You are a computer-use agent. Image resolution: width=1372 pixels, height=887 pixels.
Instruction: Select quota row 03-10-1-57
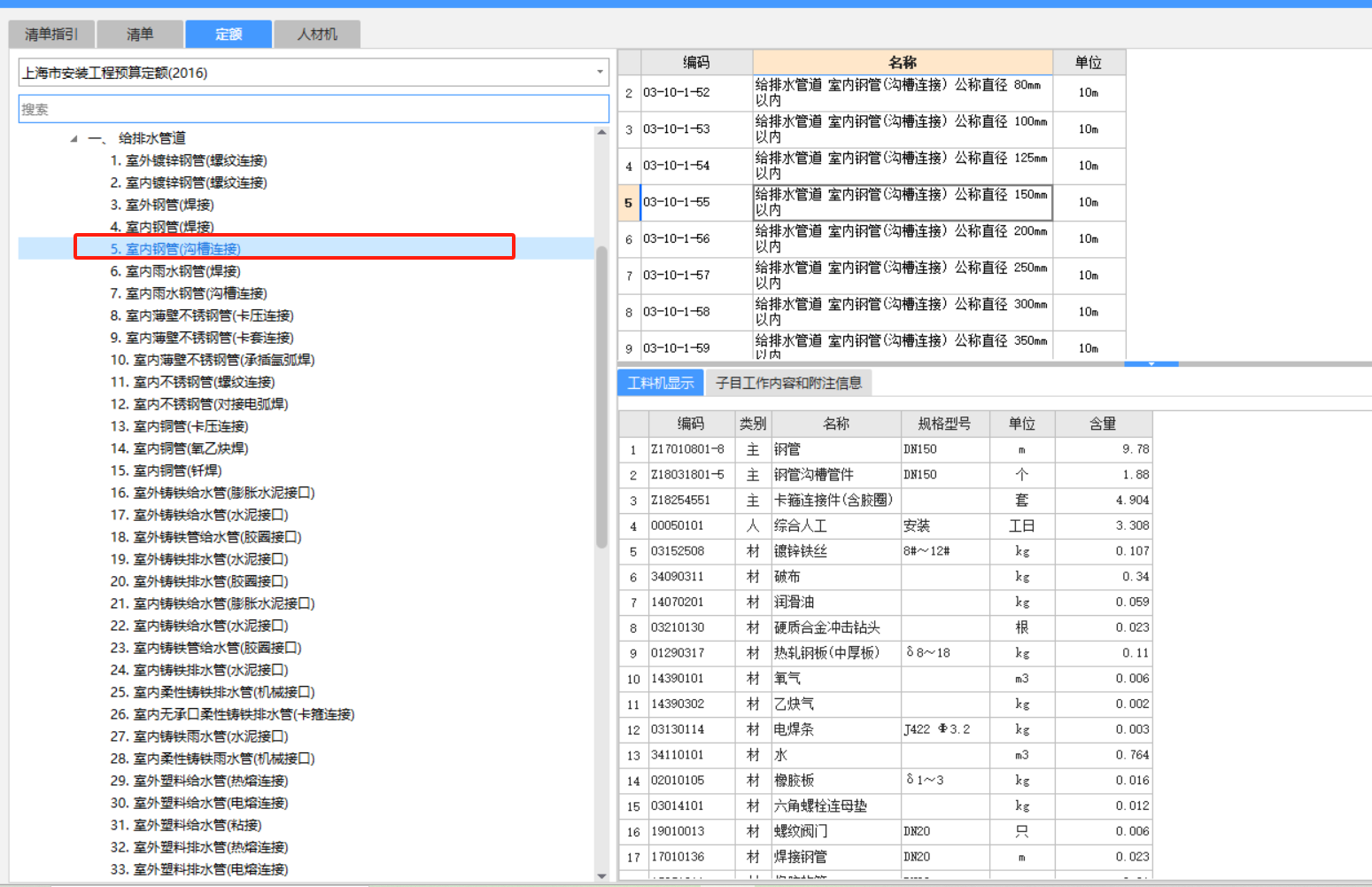(872, 276)
